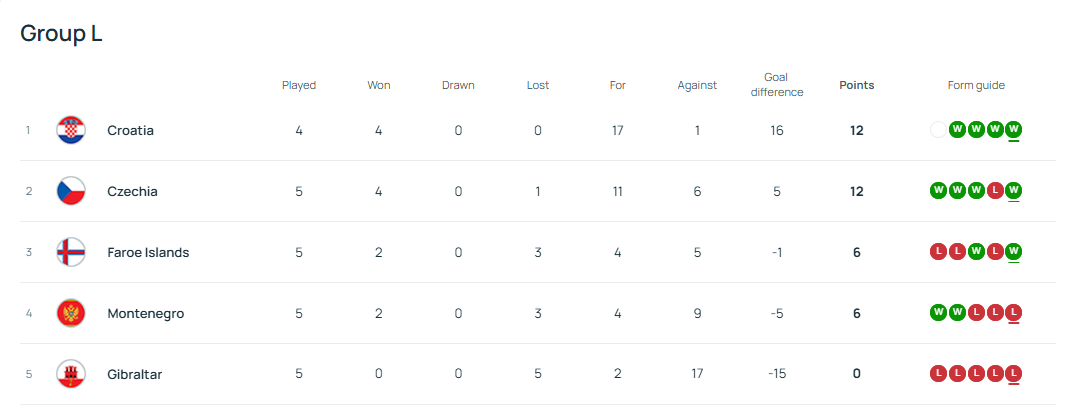Click the Czechia flag icon
The image size is (1074, 420).
71,191
